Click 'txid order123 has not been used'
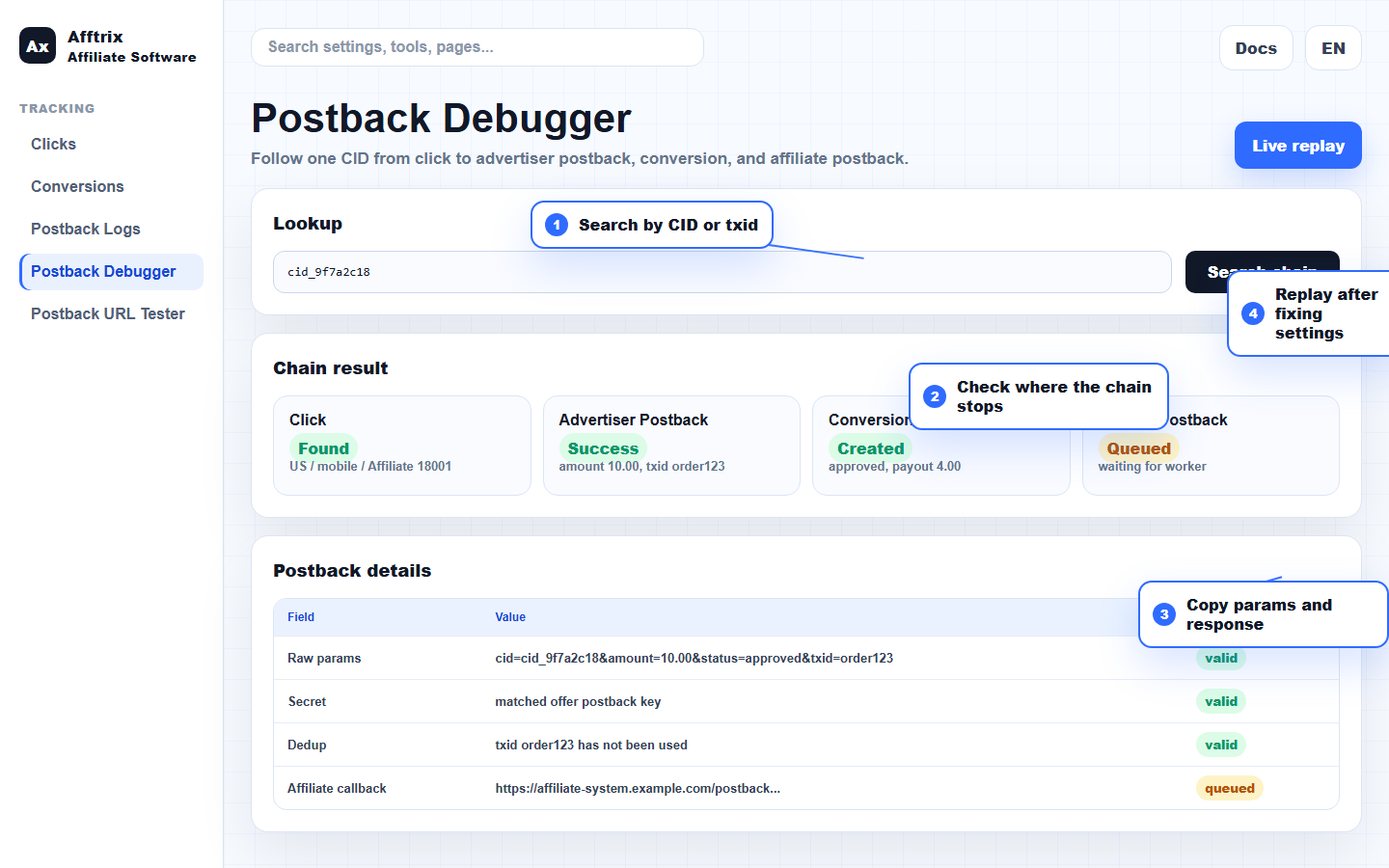Image resolution: width=1389 pixels, height=868 pixels. 591,746
